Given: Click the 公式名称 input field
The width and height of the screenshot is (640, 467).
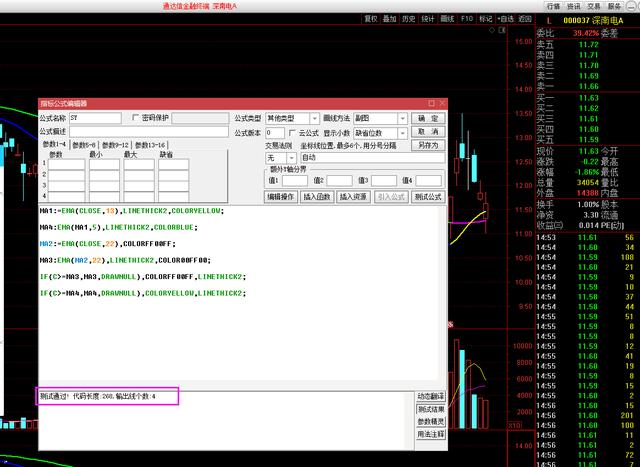Looking at the screenshot, I should [95, 118].
